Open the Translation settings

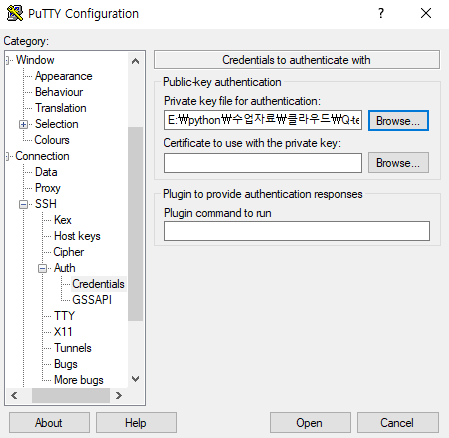(x=61, y=108)
